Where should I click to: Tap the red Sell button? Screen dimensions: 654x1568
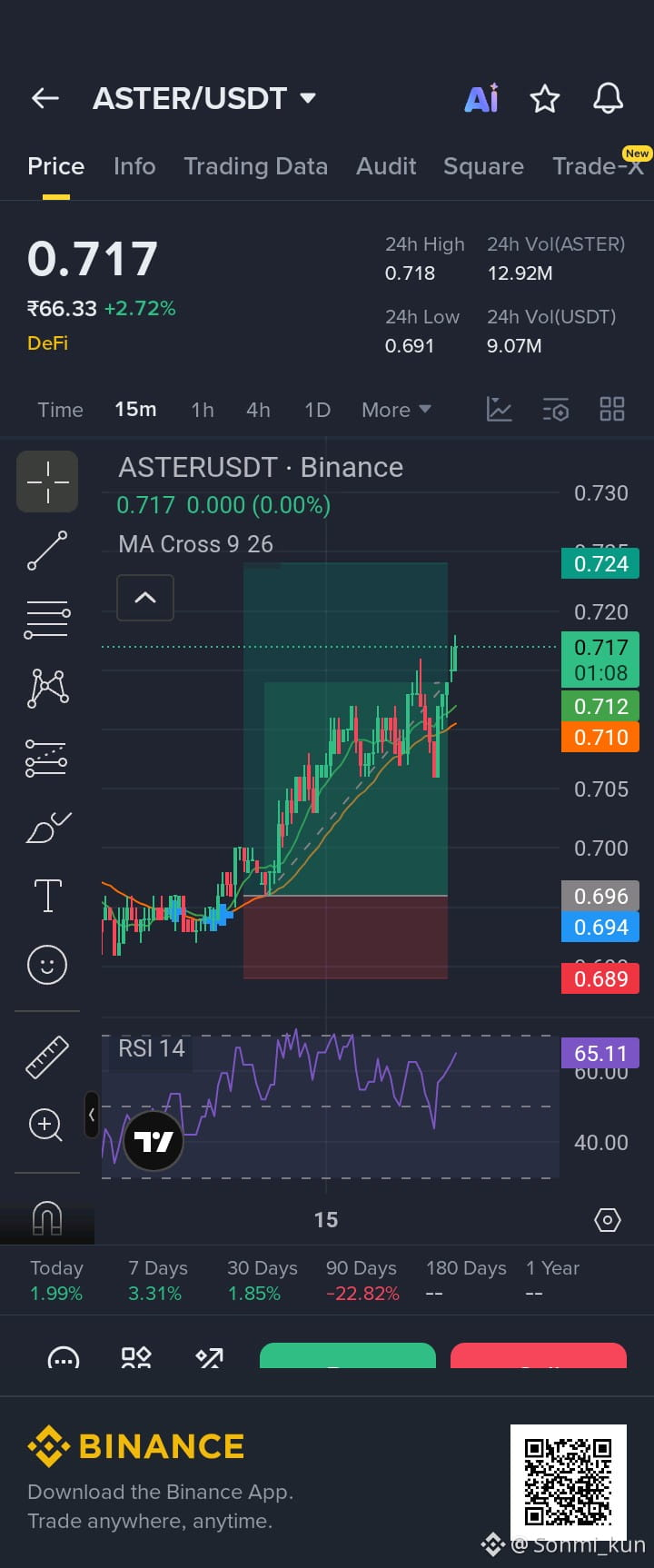point(539,1355)
